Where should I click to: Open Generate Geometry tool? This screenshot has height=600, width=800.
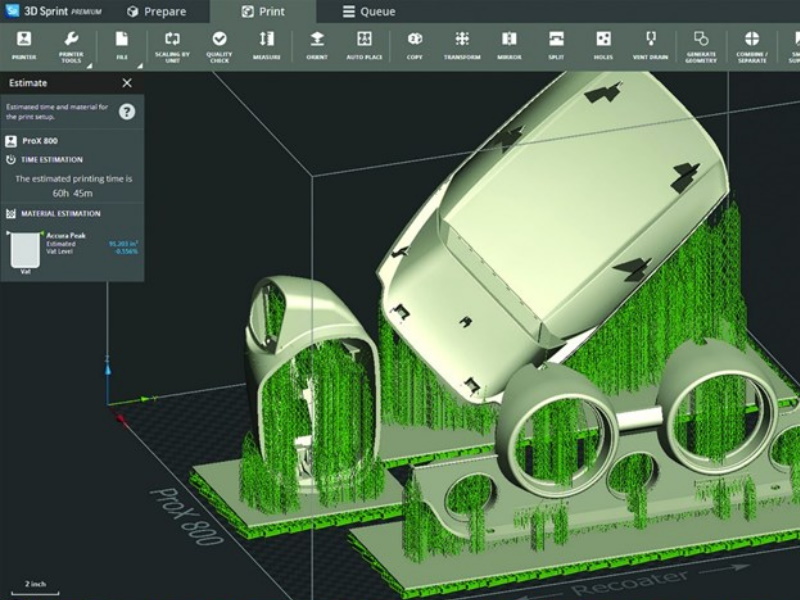[701, 46]
